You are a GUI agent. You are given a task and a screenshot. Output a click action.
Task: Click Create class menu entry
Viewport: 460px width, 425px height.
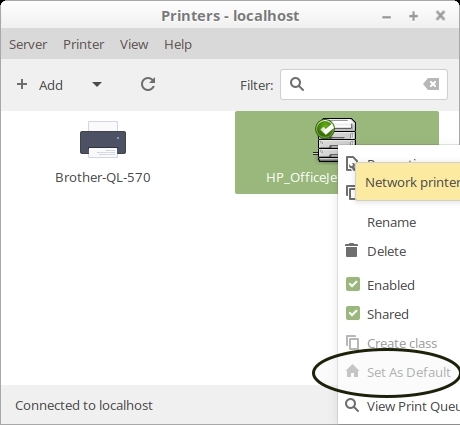point(402,343)
